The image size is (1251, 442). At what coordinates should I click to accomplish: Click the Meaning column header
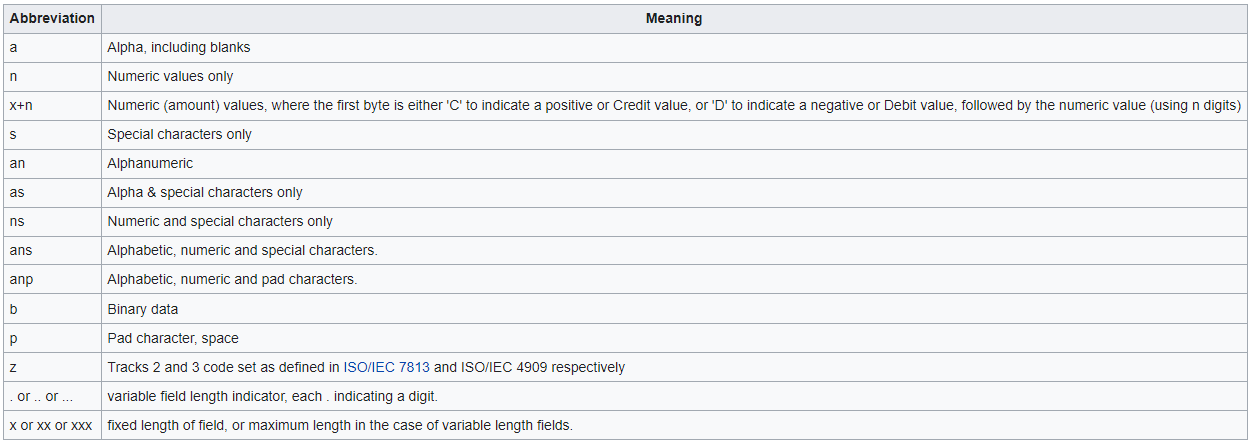click(673, 18)
